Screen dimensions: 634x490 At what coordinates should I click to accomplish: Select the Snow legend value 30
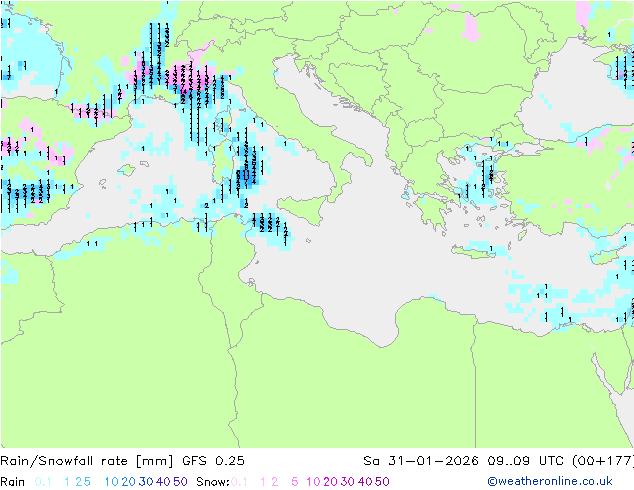click(x=348, y=482)
